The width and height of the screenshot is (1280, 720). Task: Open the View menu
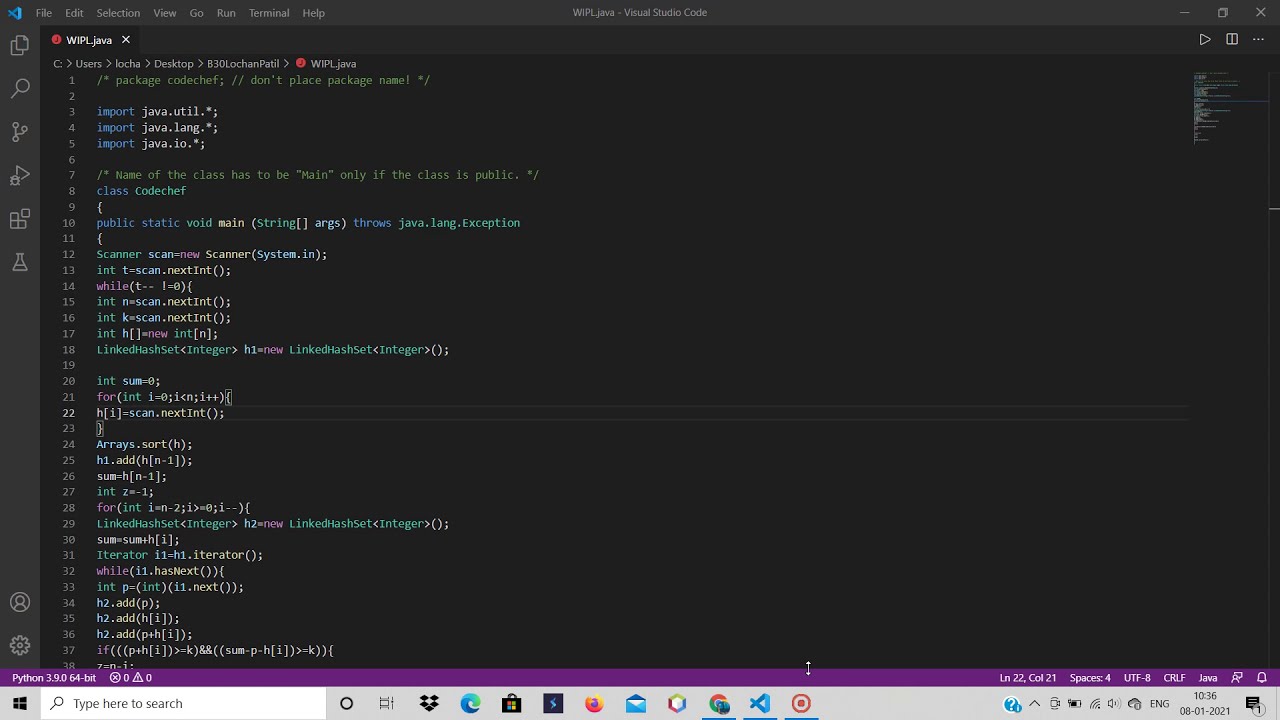165,13
